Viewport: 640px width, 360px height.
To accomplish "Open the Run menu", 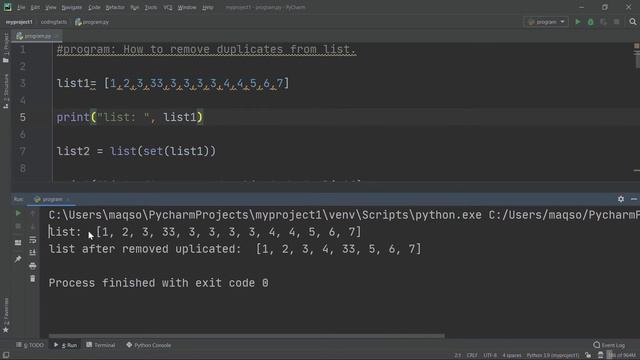I will [x=135, y=7].
